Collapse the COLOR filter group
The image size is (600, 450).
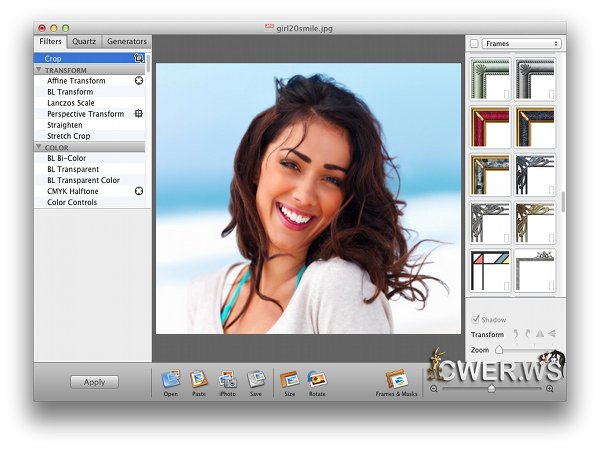[x=39, y=147]
